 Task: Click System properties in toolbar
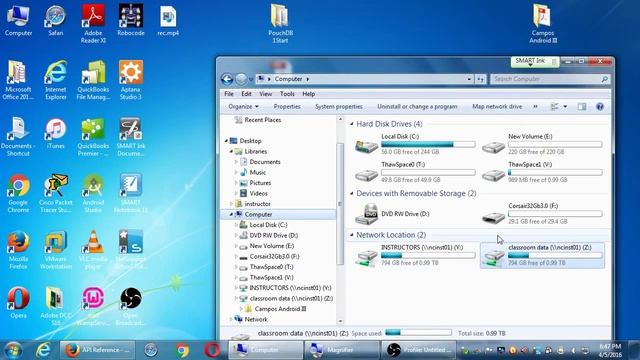(x=339, y=107)
